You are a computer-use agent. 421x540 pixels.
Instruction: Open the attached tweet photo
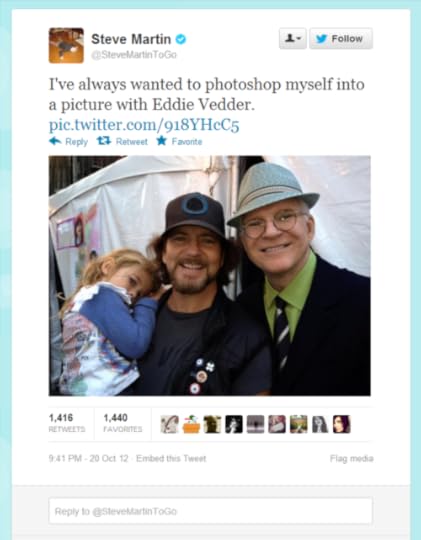click(x=209, y=276)
